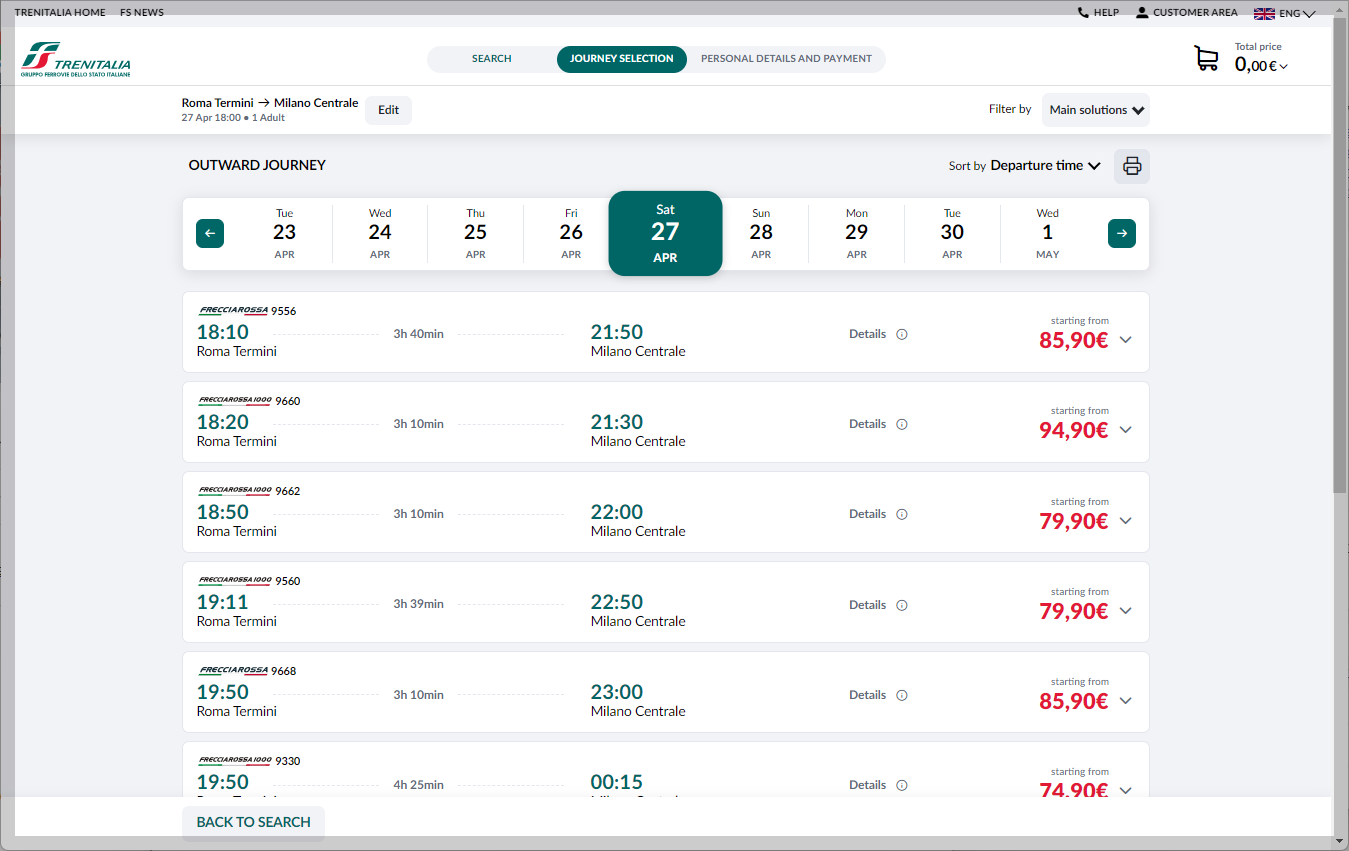Expand the 85,90€ fare for 18:10 train
This screenshot has height=851, width=1349.
pos(1126,340)
